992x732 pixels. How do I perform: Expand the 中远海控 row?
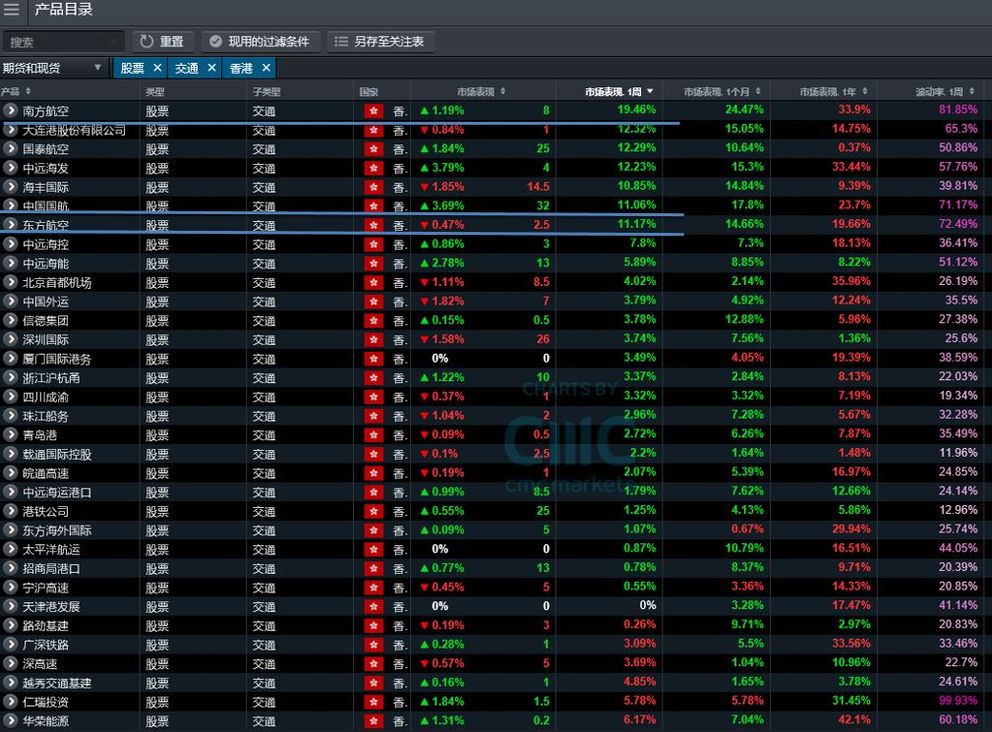10,244
